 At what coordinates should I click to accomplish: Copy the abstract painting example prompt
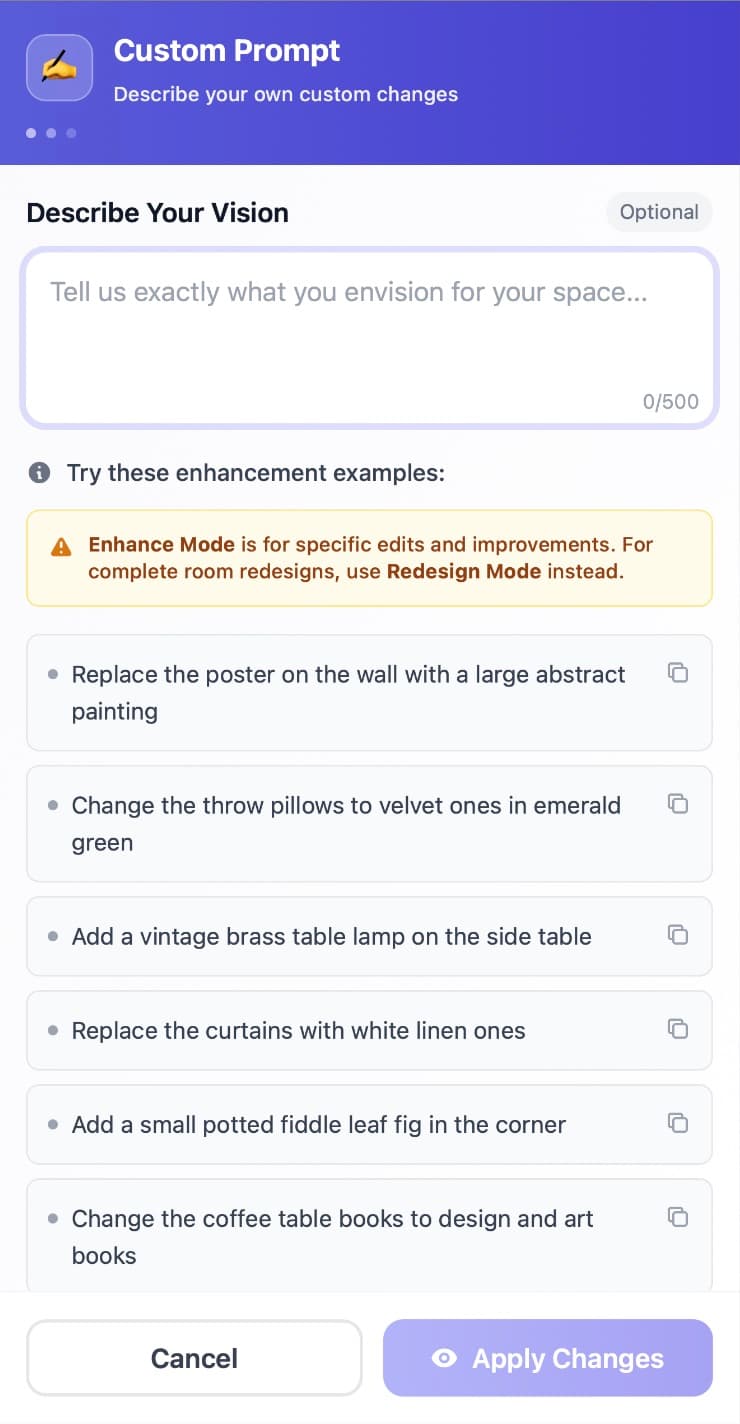click(678, 673)
